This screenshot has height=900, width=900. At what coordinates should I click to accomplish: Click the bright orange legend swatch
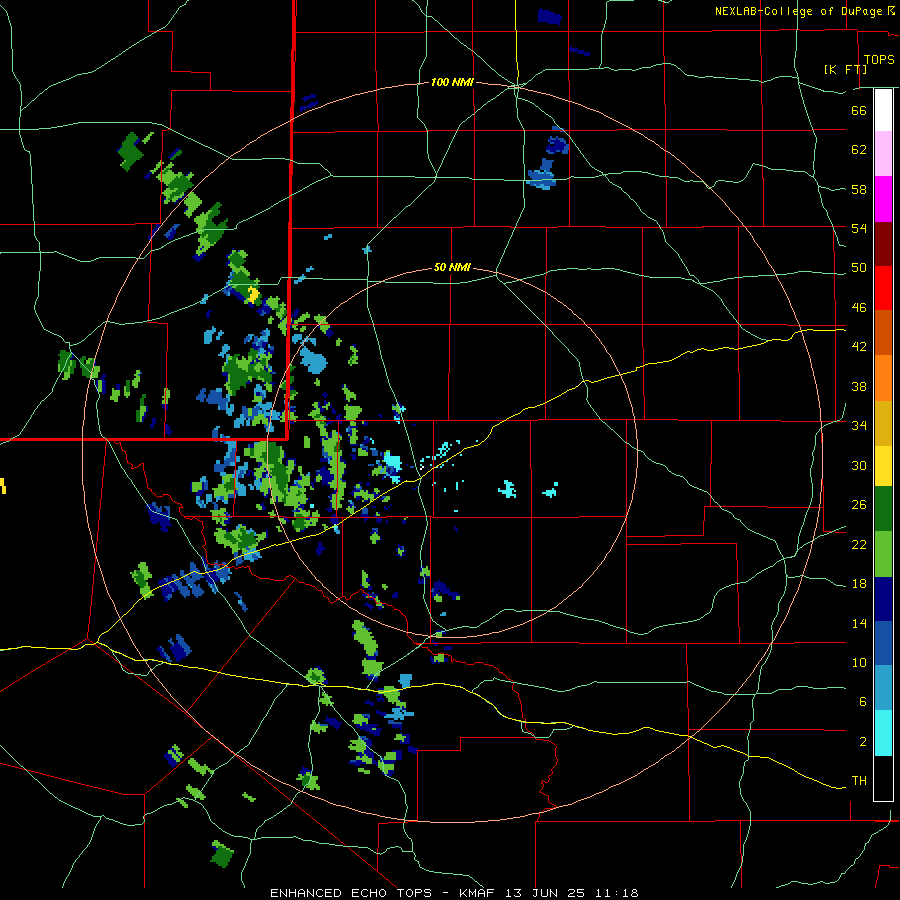click(x=883, y=378)
